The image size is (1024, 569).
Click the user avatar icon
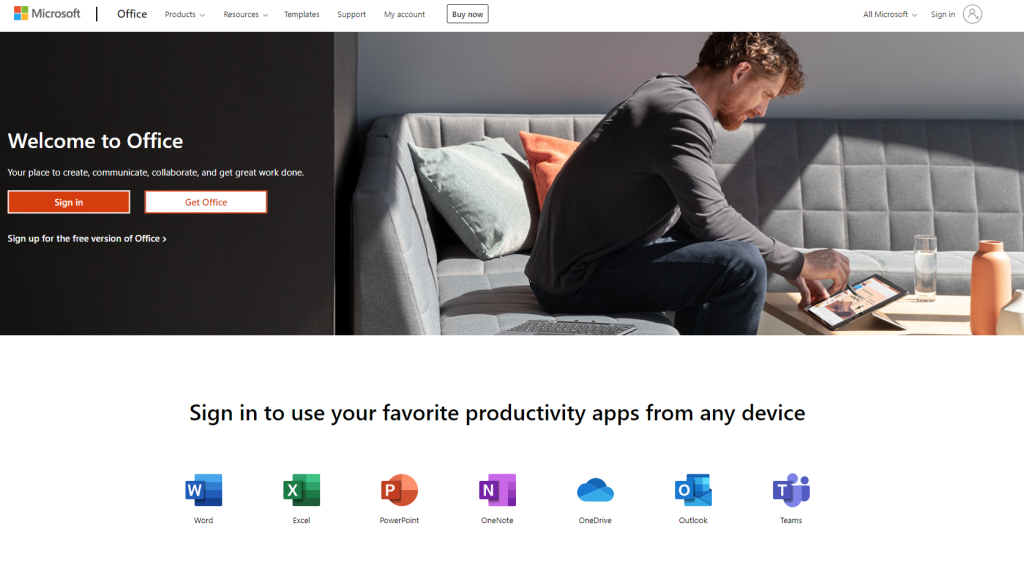click(972, 14)
